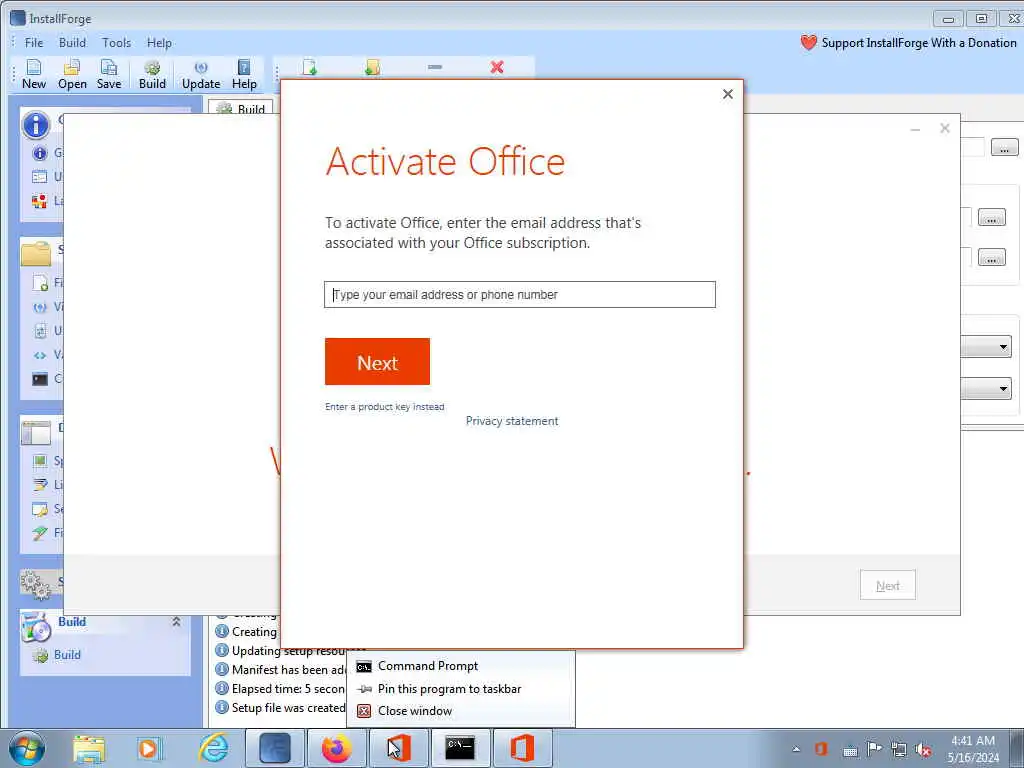Click the rightmost Office taskbar icon
Image resolution: width=1024 pixels, height=768 pixels.
522,748
